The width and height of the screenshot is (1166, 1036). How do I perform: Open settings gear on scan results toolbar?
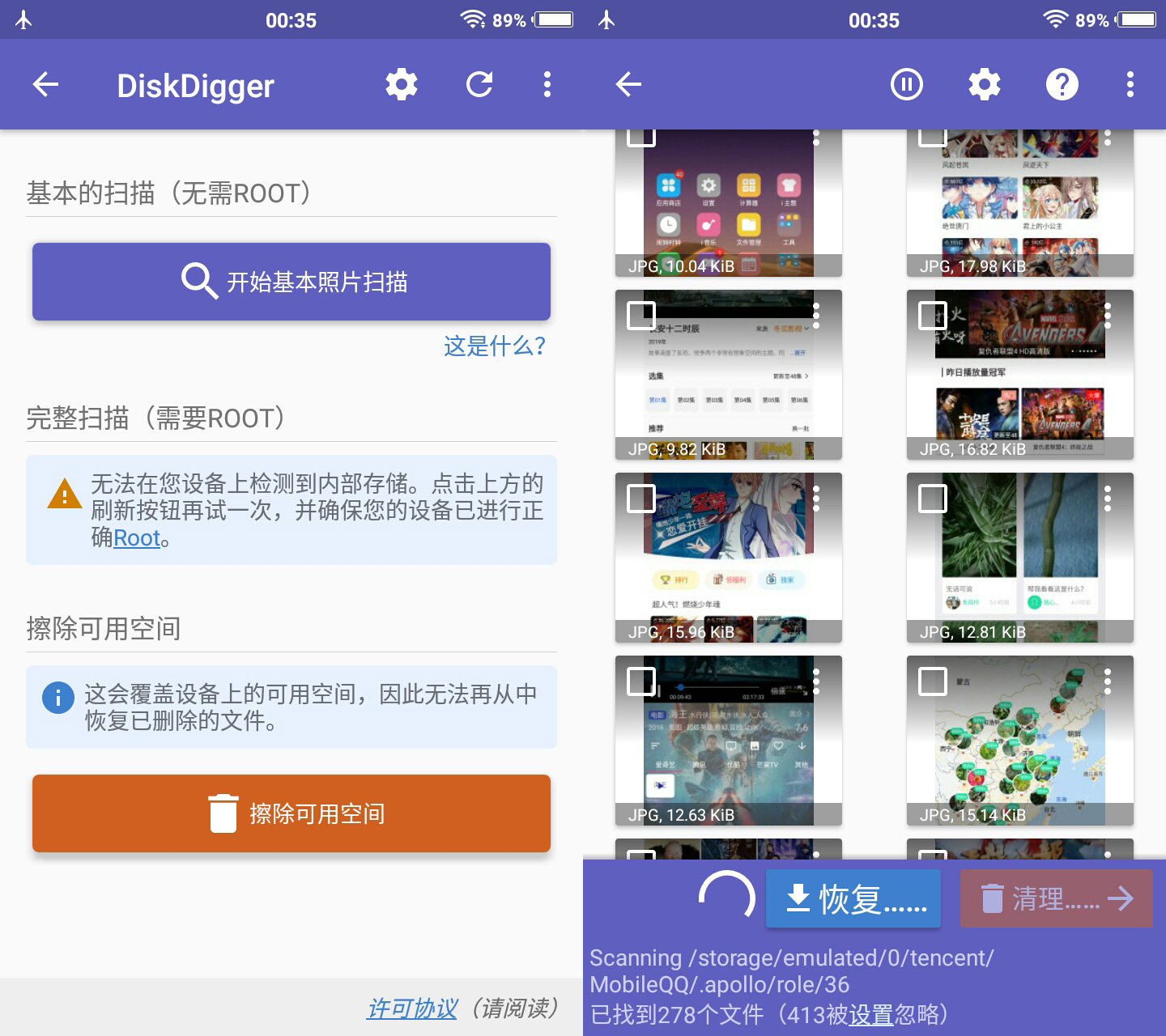[985, 84]
